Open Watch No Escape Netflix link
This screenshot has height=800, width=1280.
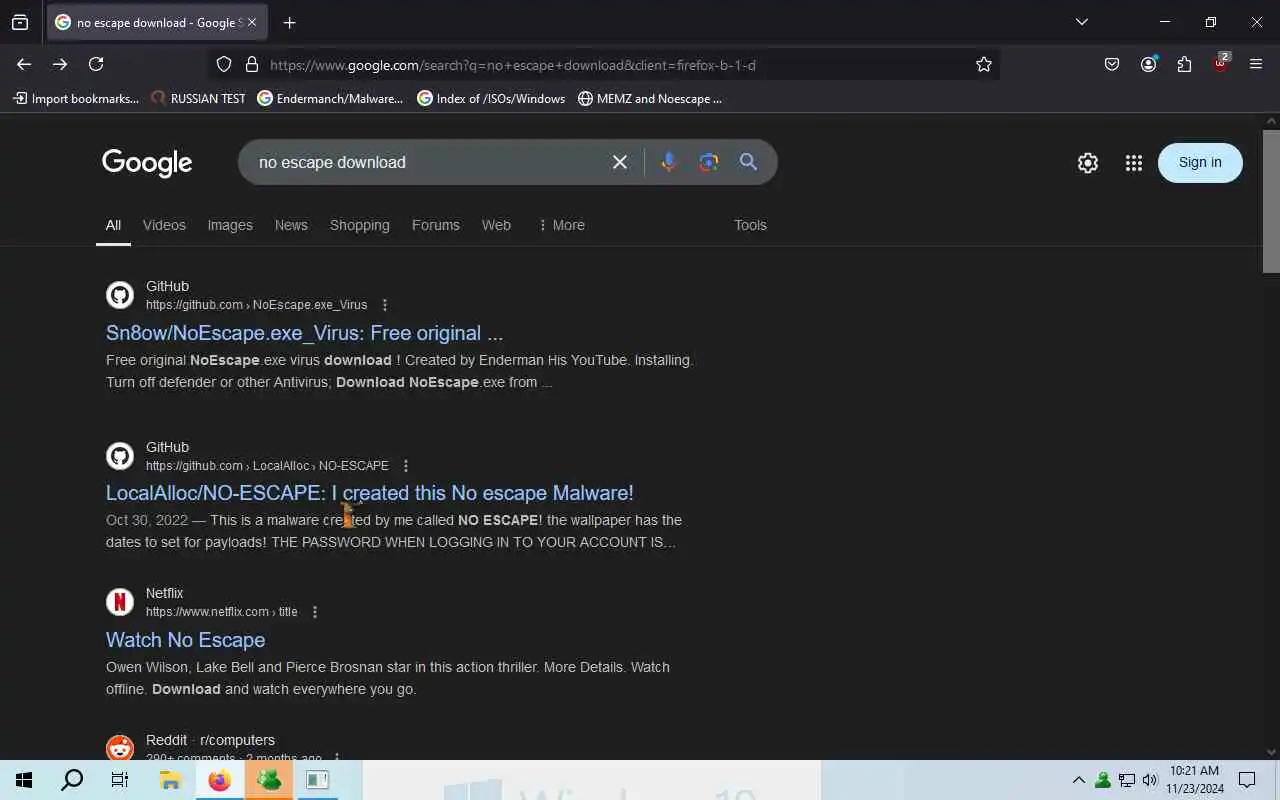click(185, 640)
